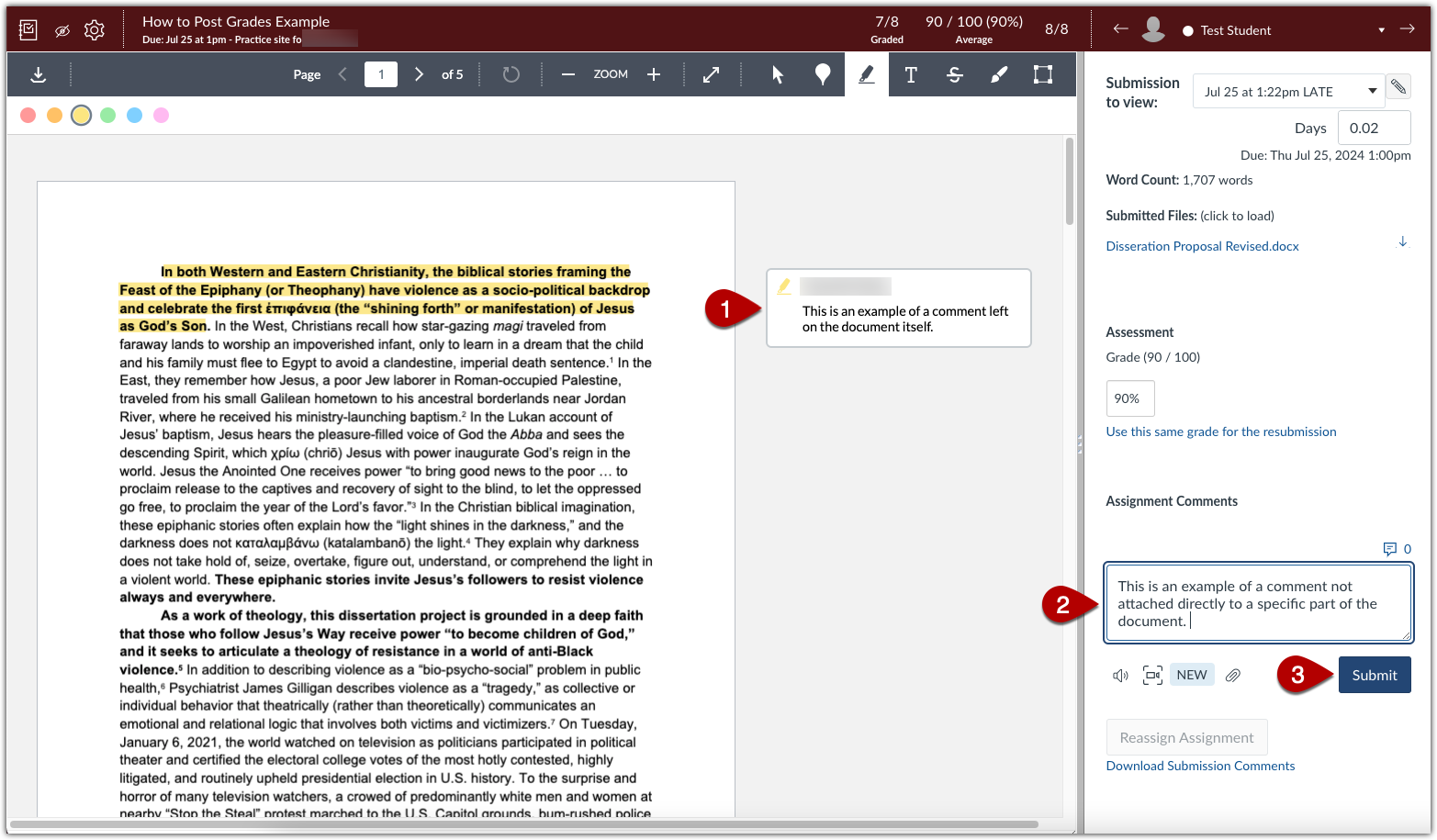The image size is (1437, 840).
Task: Go to next document page
Action: click(419, 74)
